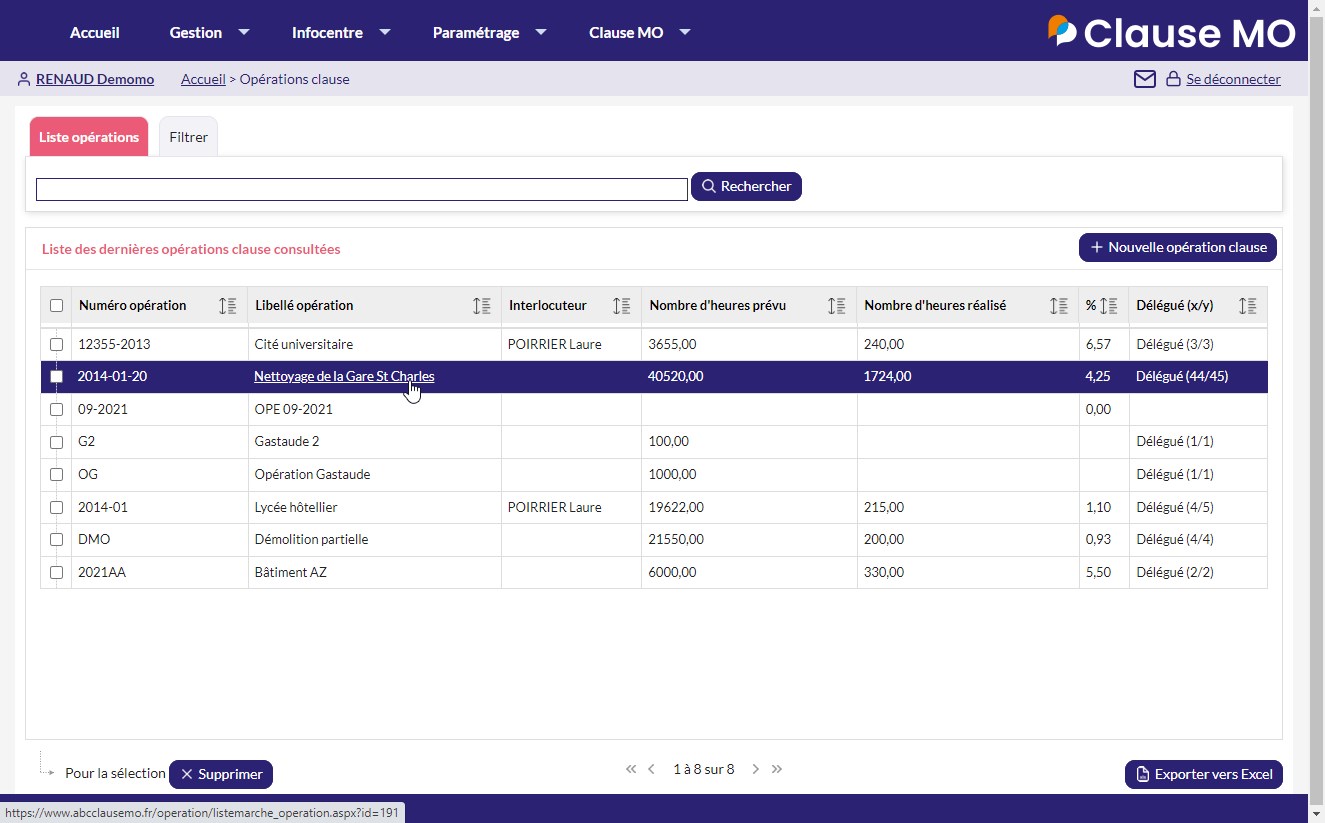
Task: Click the Accueil breadcrumb link
Action: click(203, 79)
